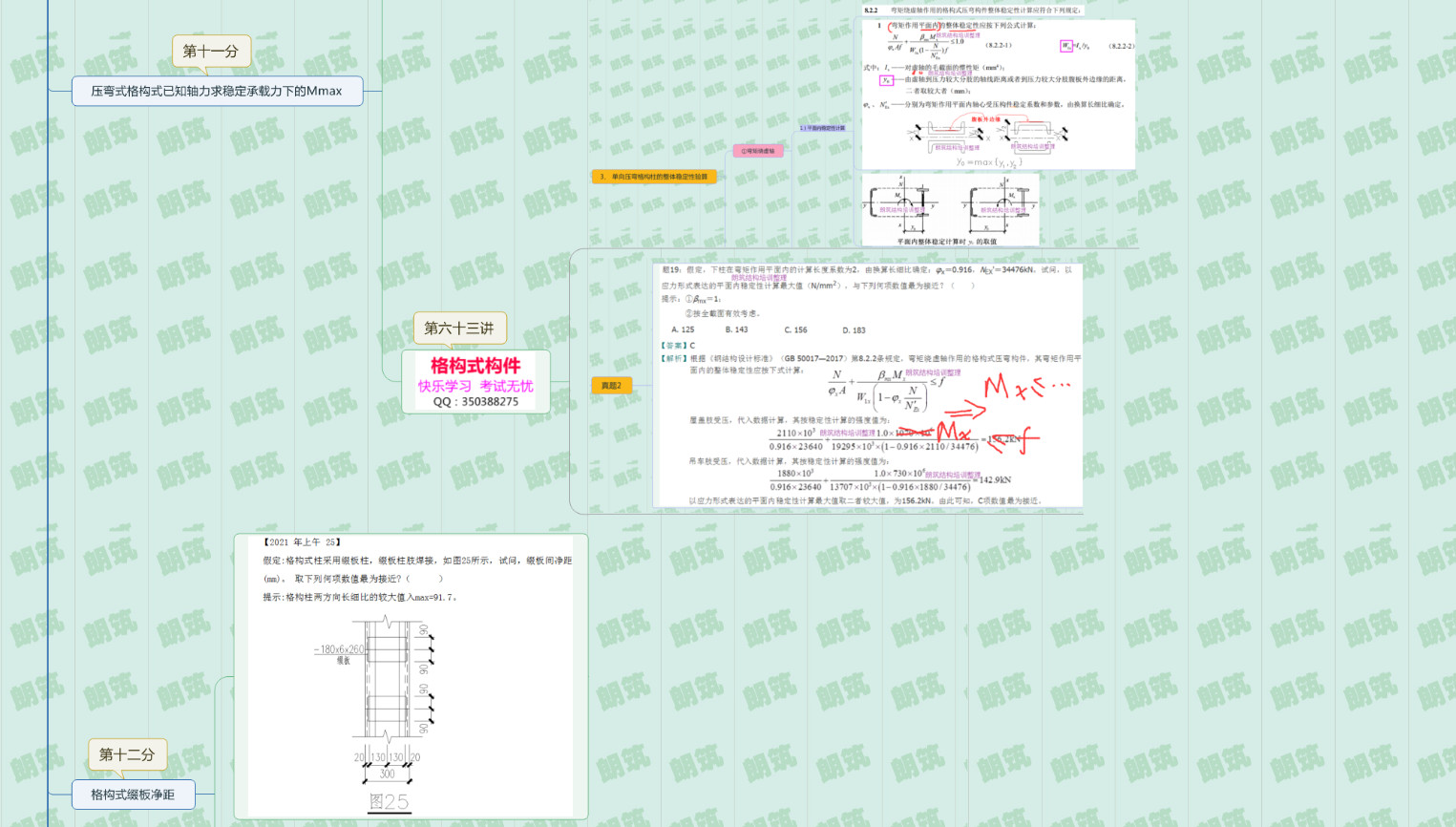Click answer option A. 125
This screenshot has height=827, width=1456.
tap(683, 329)
